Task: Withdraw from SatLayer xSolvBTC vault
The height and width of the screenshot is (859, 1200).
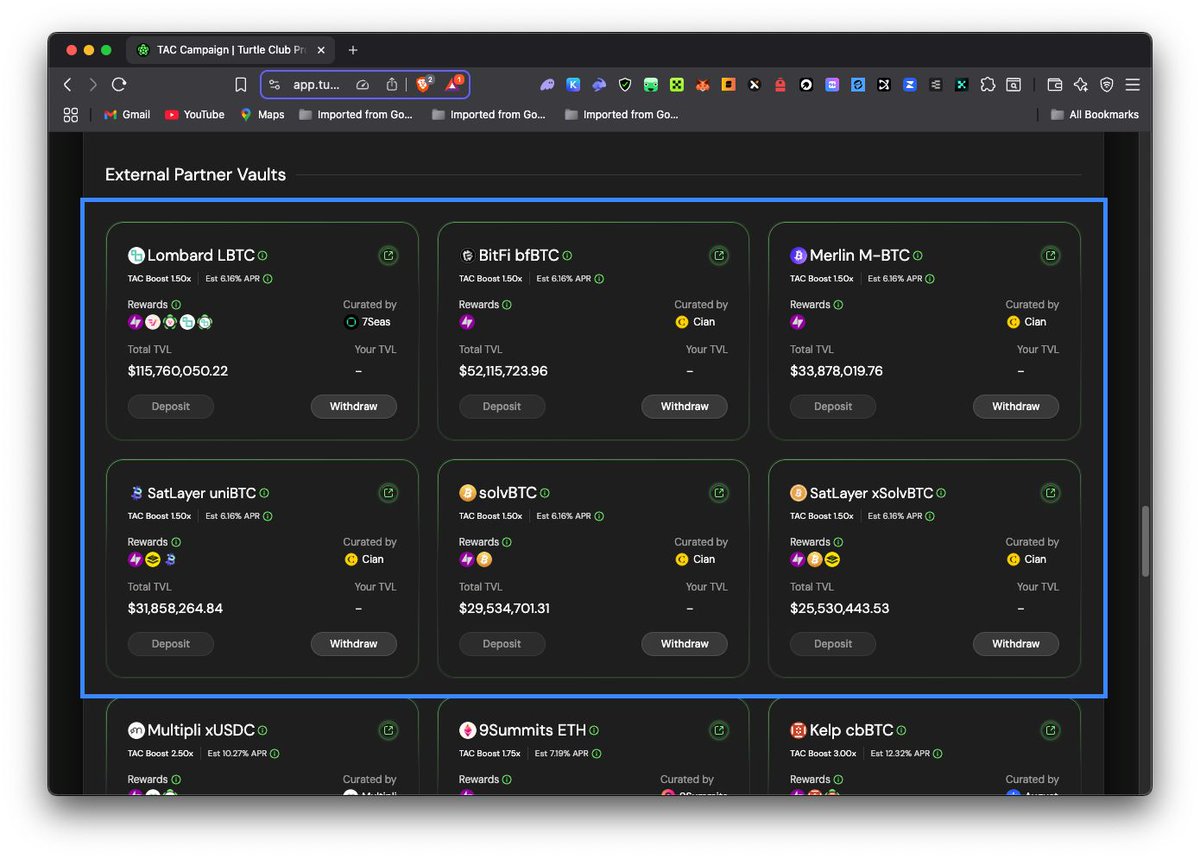Action: click(1016, 644)
